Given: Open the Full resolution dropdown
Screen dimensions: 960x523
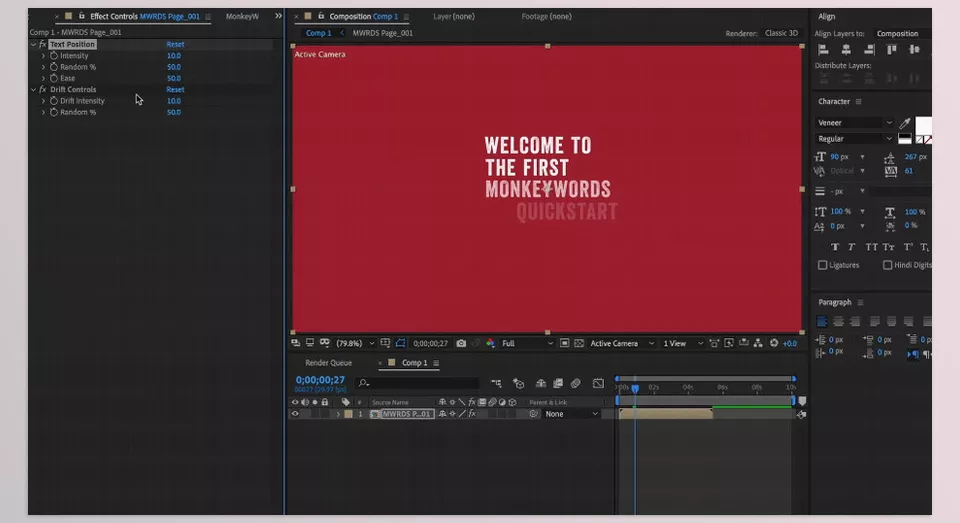Looking at the screenshot, I should pyautogui.click(x=527, y=344).
